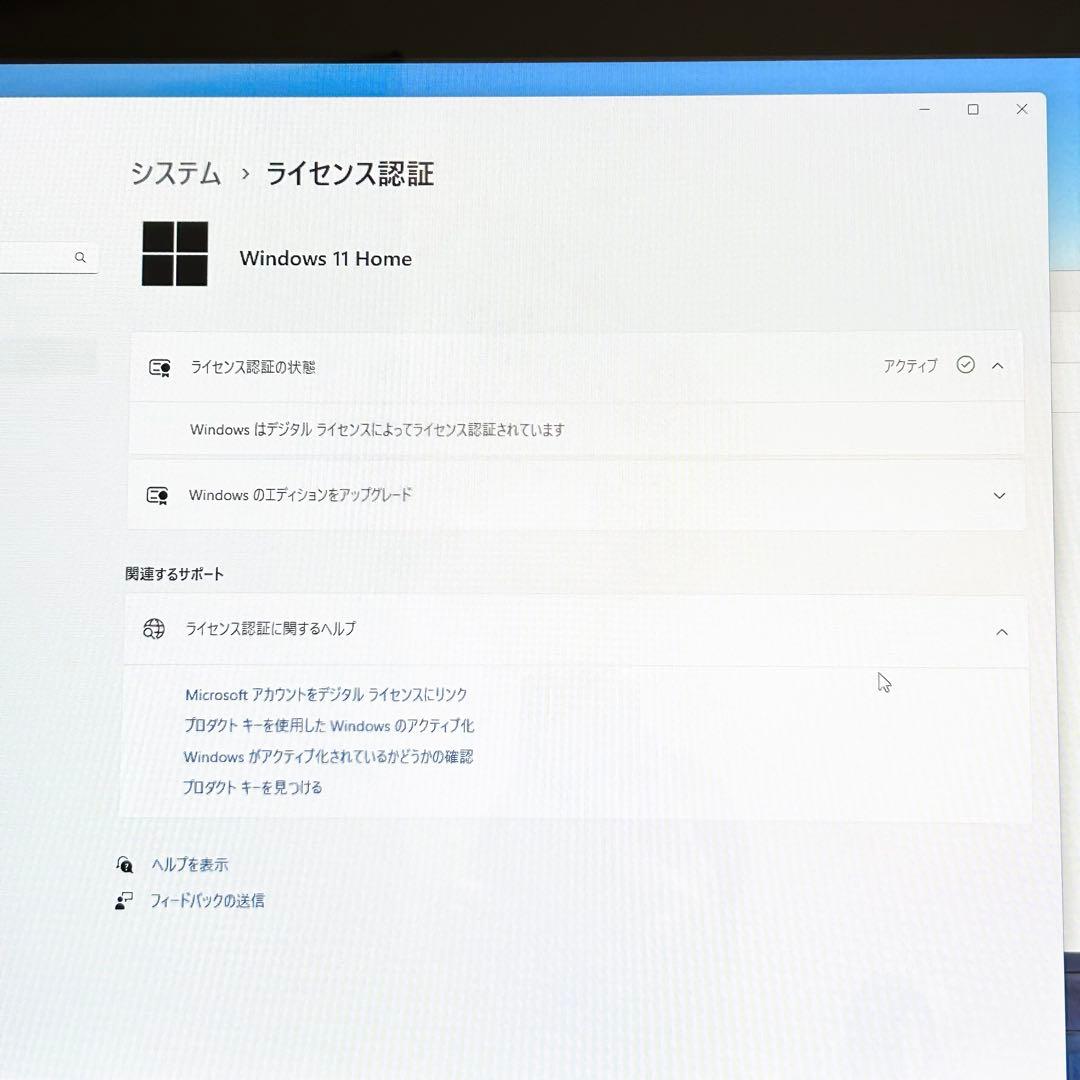Click the globe icon beside ライセンス認証に関するヘルプ
The height and width of the screenshot is (1080, 1080).
point(154,629)
